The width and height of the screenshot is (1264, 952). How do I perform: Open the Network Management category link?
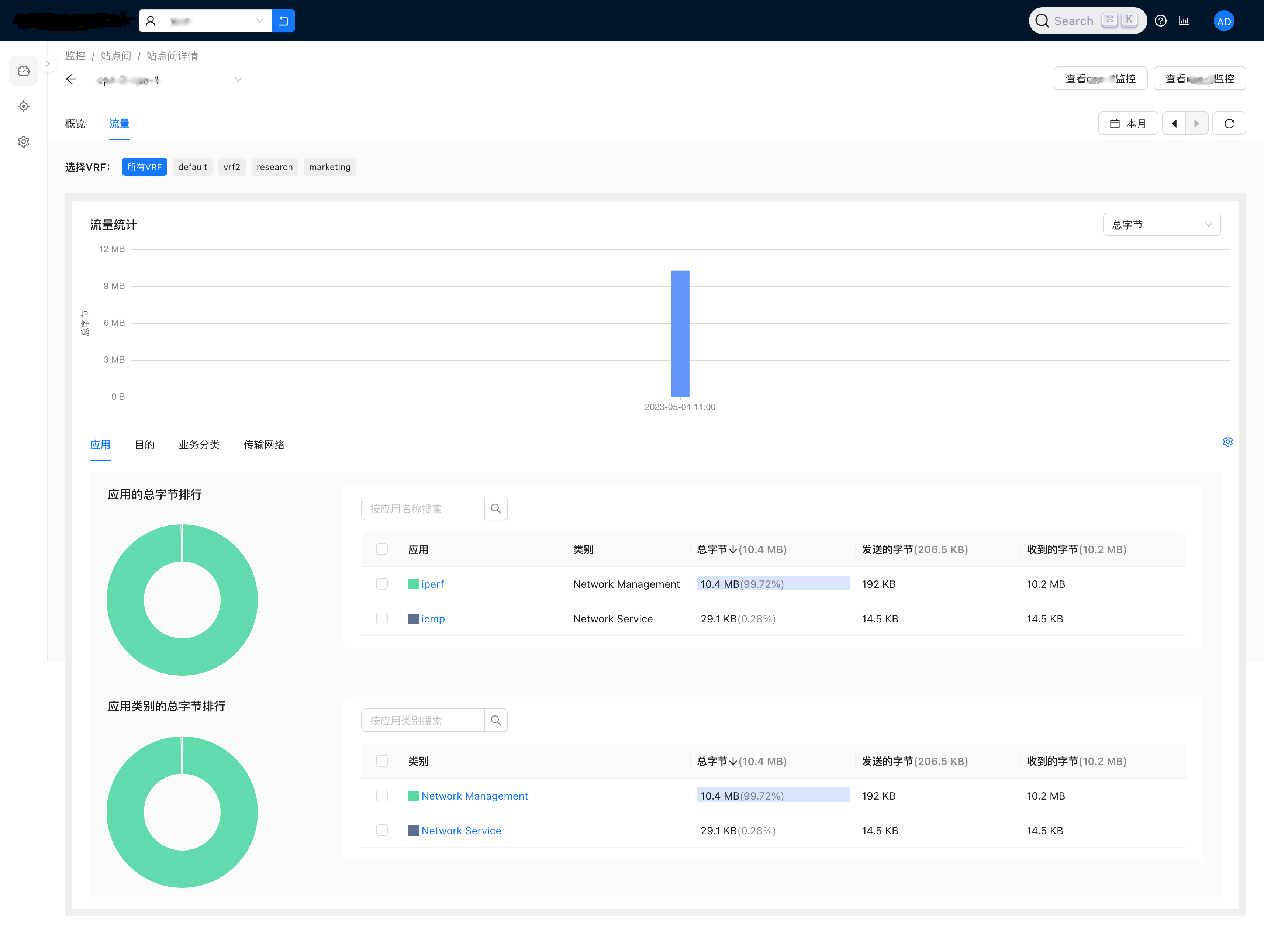click(x=475, y=796)
